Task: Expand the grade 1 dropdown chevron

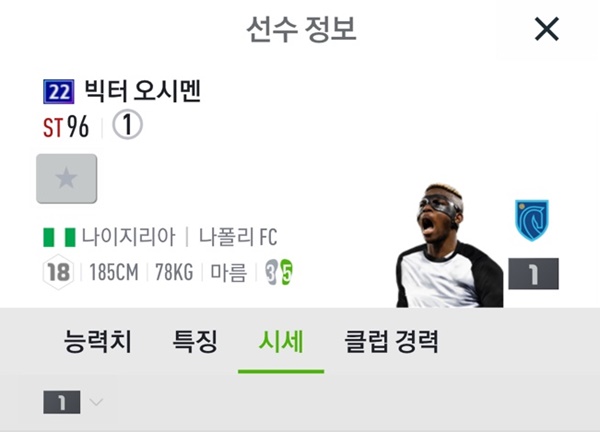Action: pos(96,402)
